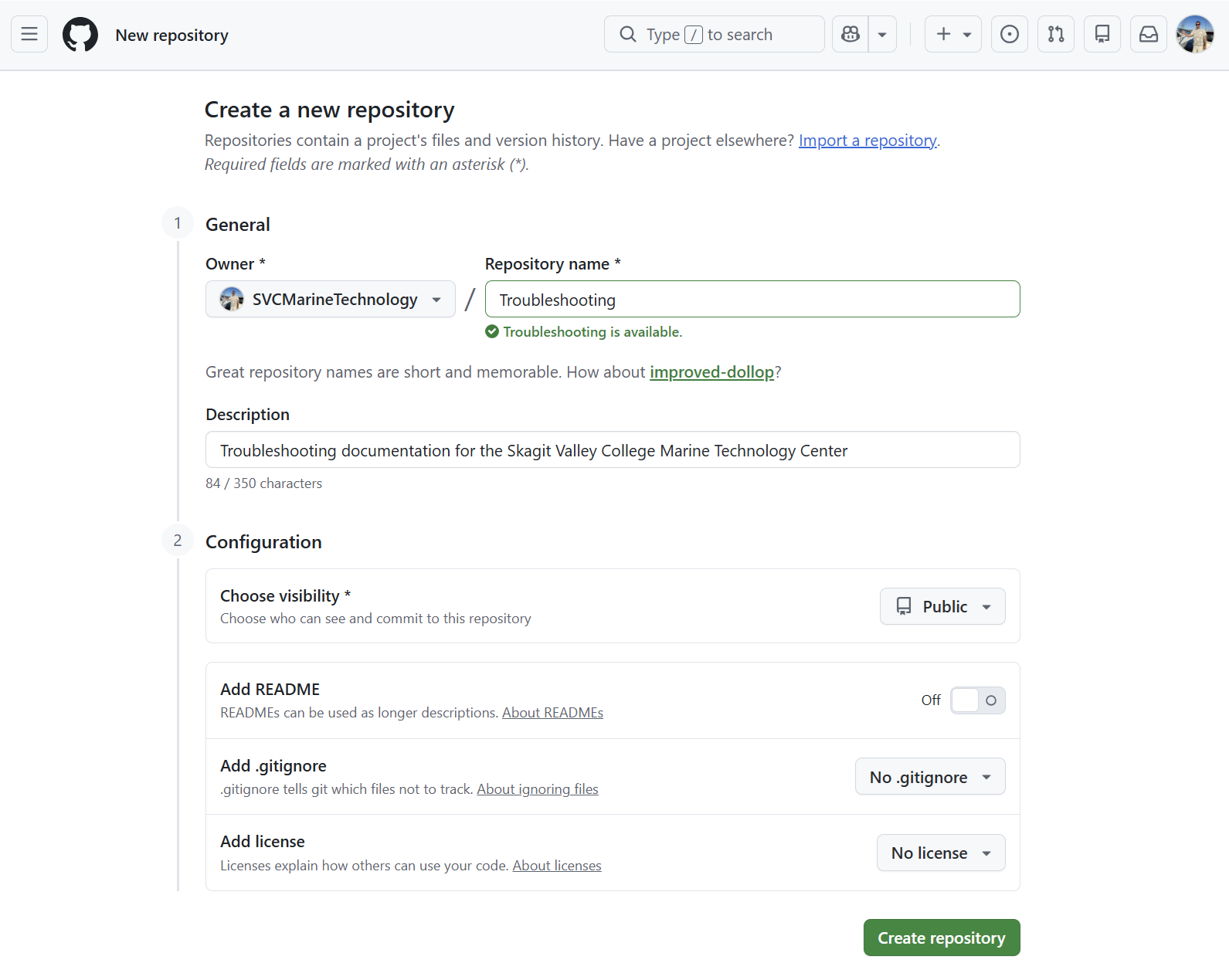Click the green checkmark availability icon

pyautogui.click(x=492, y=332)
